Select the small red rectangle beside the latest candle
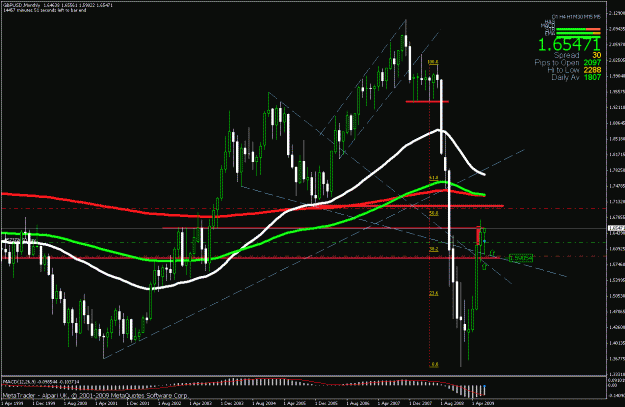 (478, 236)
